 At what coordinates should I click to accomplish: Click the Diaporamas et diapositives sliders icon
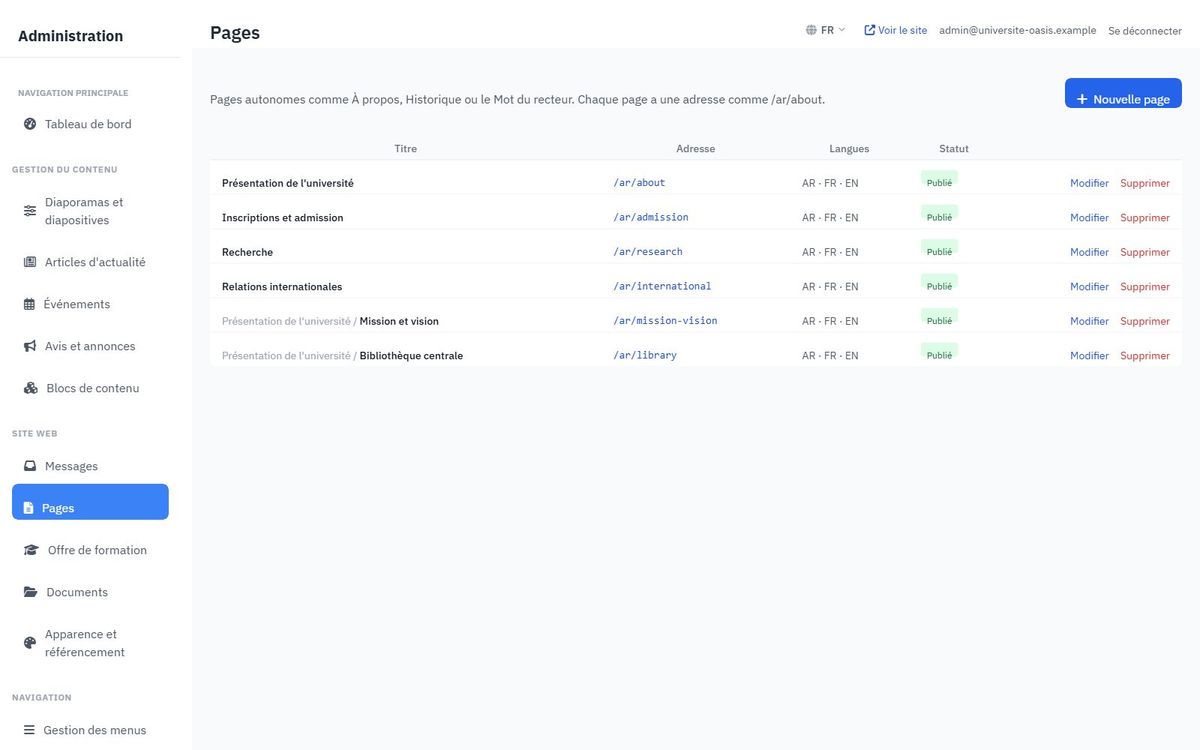point(30,211)
